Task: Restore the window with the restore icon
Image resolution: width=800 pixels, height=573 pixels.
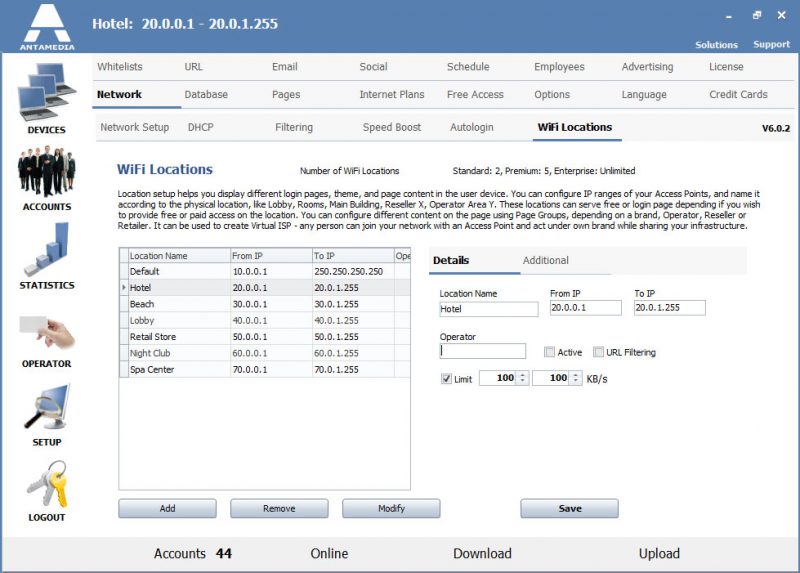Action: tap(757, 15)
